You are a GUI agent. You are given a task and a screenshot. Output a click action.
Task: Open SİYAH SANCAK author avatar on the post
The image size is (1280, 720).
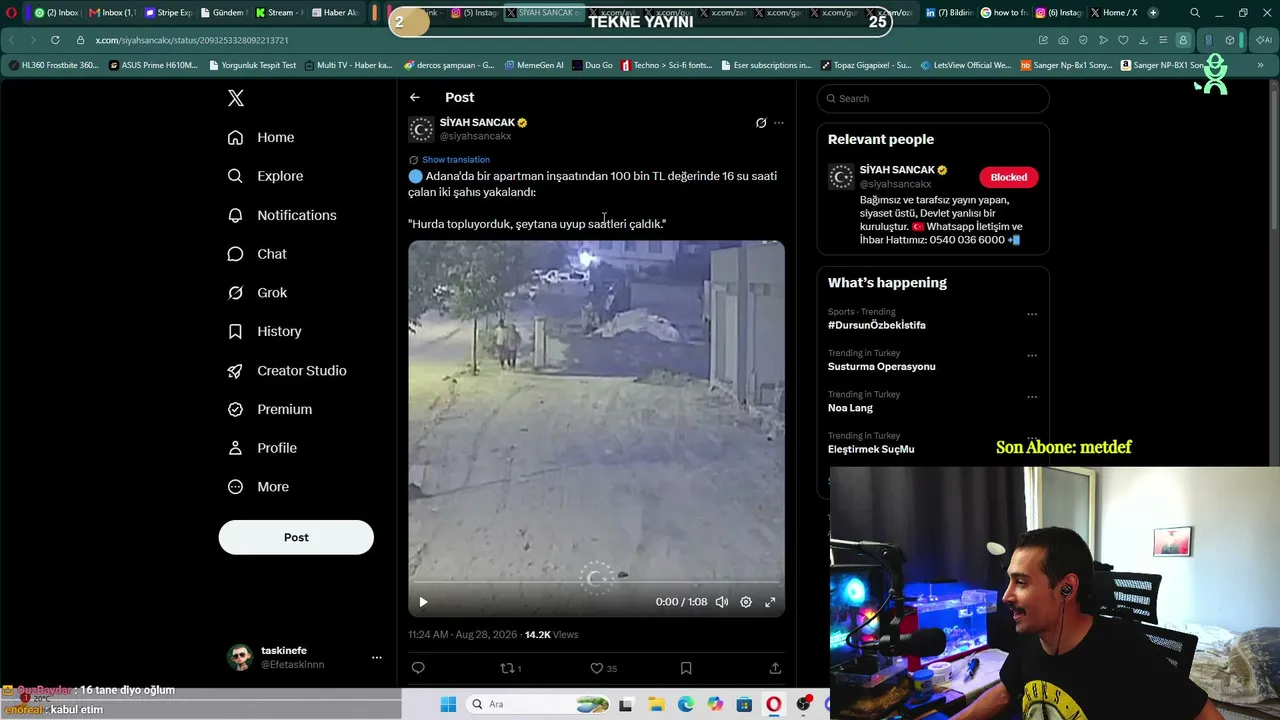[x=421, y=129]
